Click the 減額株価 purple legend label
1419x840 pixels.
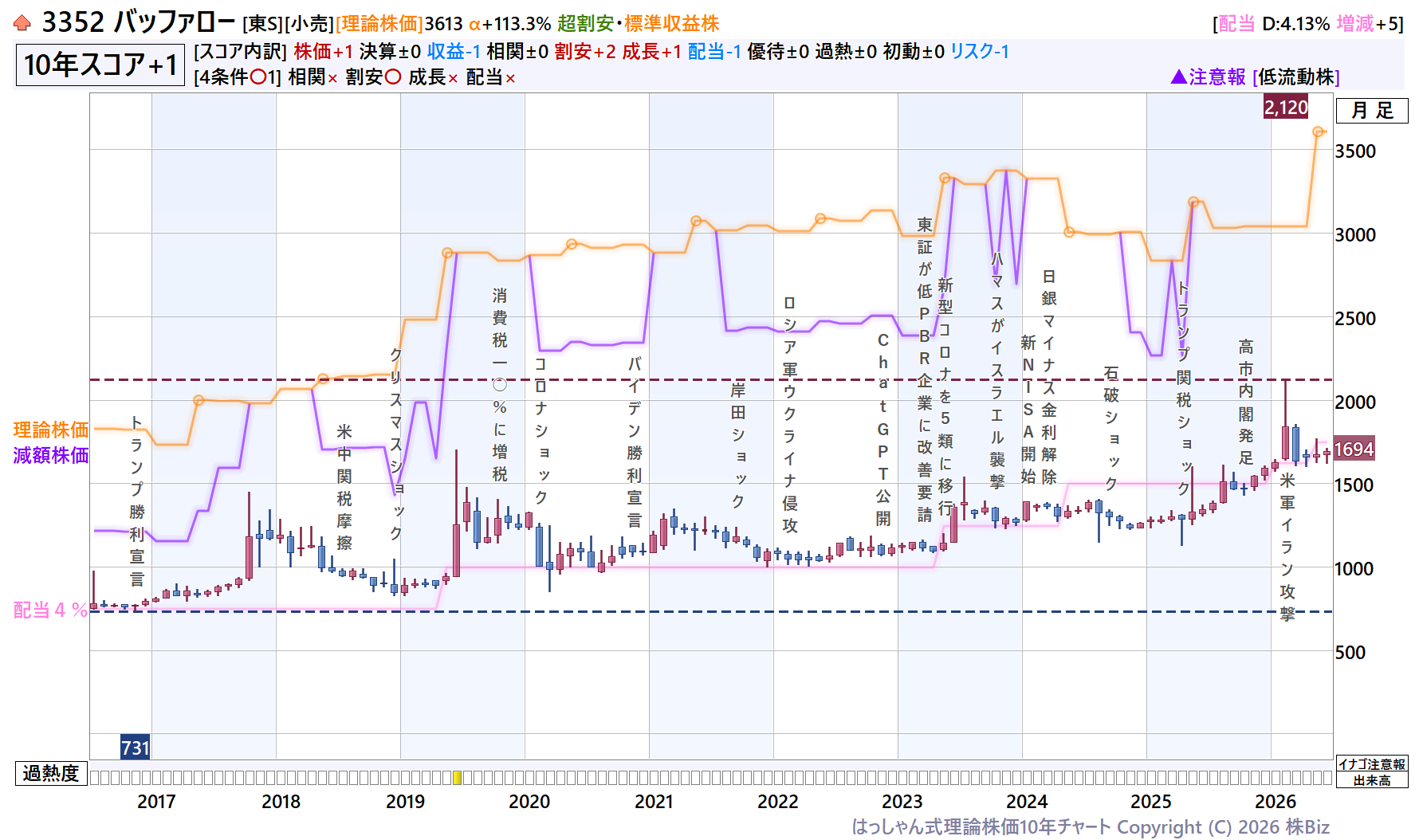coord(51,456)
